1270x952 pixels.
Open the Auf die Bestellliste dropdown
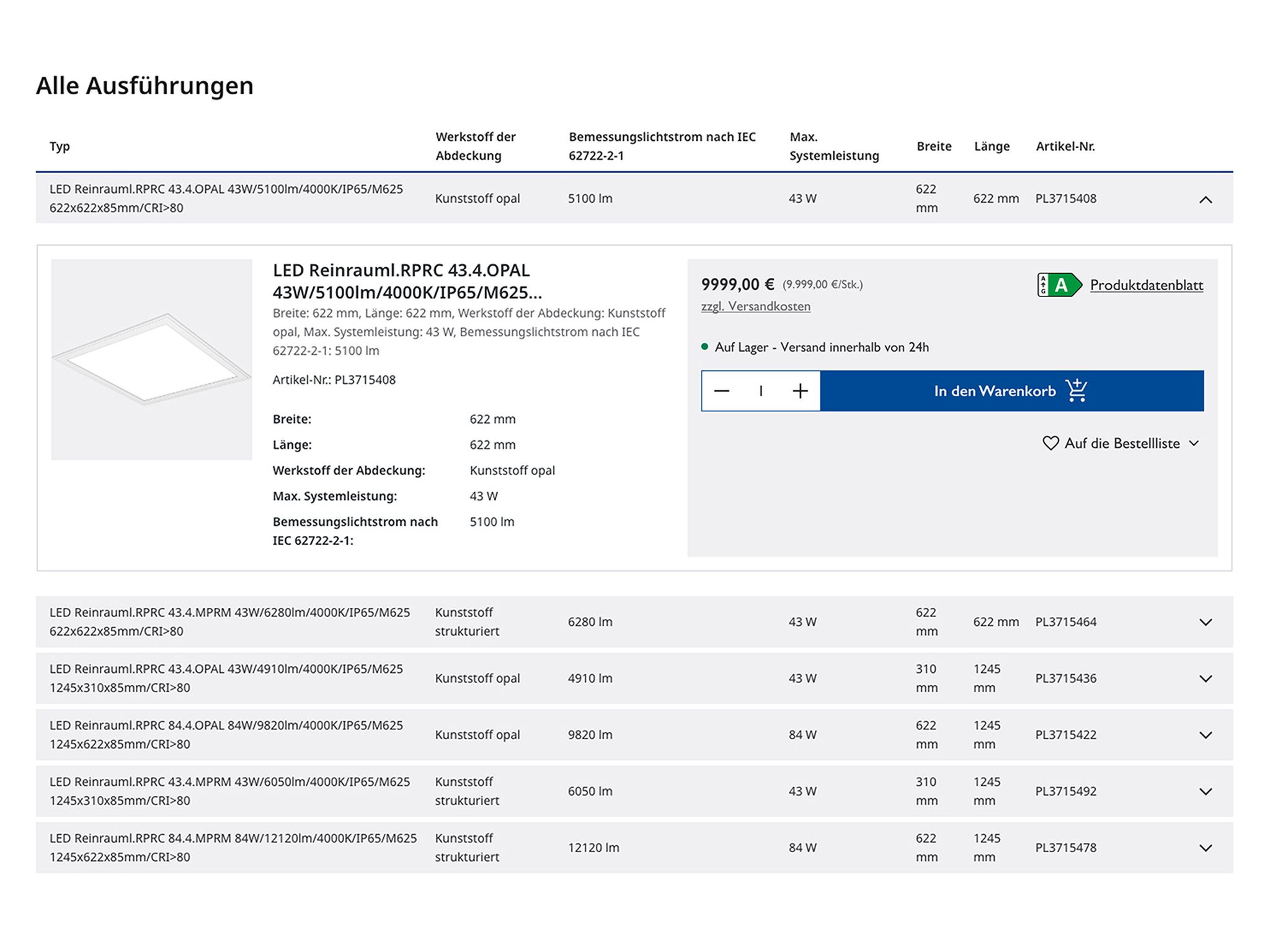pos(1122,443)
